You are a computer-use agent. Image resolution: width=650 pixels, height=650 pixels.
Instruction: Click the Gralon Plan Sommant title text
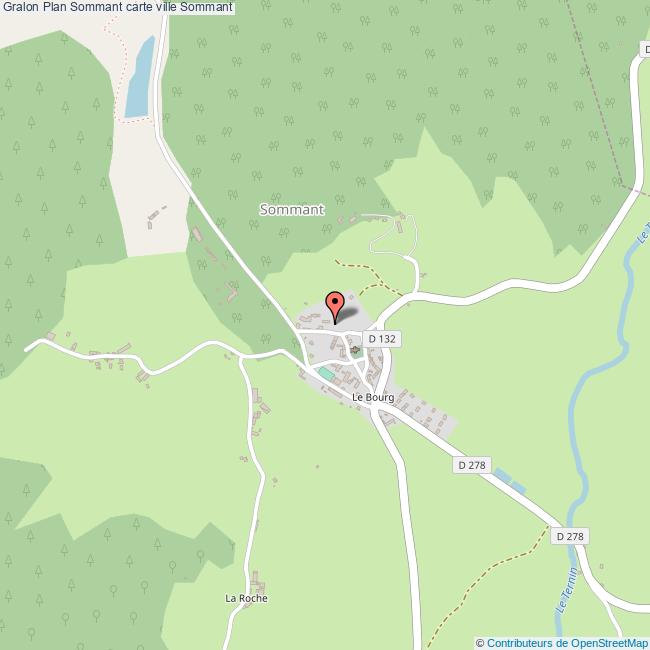117,7
